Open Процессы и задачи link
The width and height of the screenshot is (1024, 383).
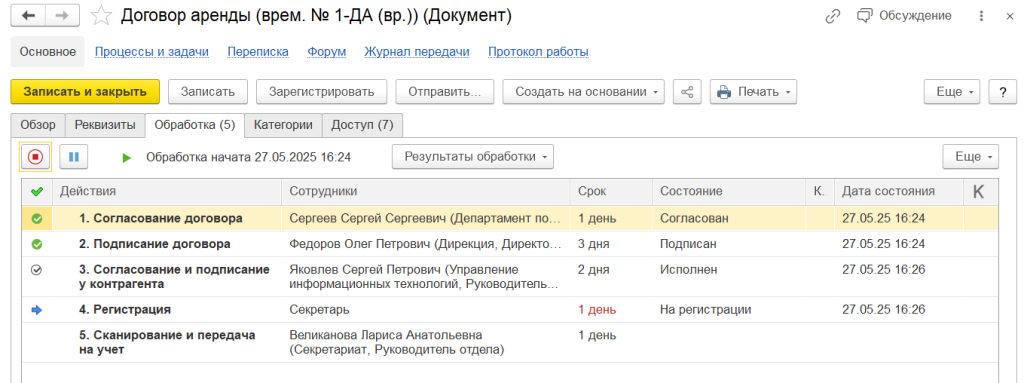[x=152, y=52]
